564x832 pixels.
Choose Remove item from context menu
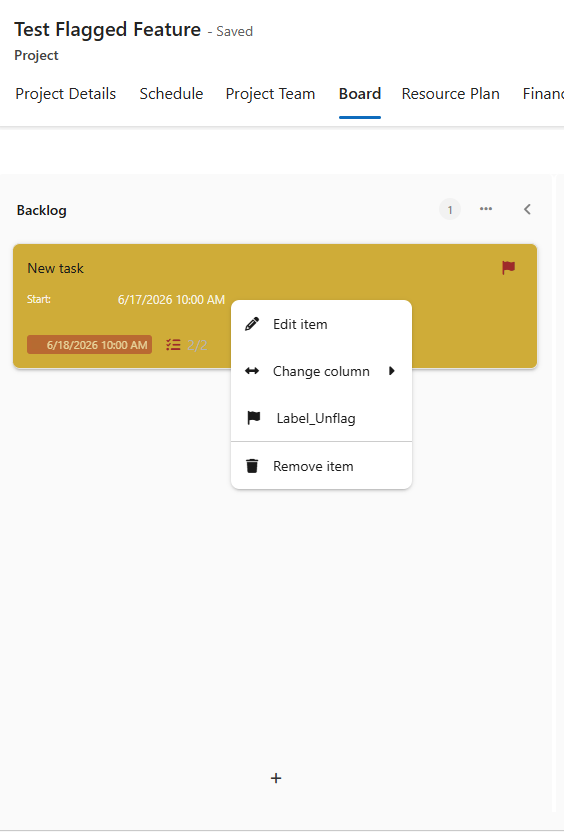click(x=313, y=466)
